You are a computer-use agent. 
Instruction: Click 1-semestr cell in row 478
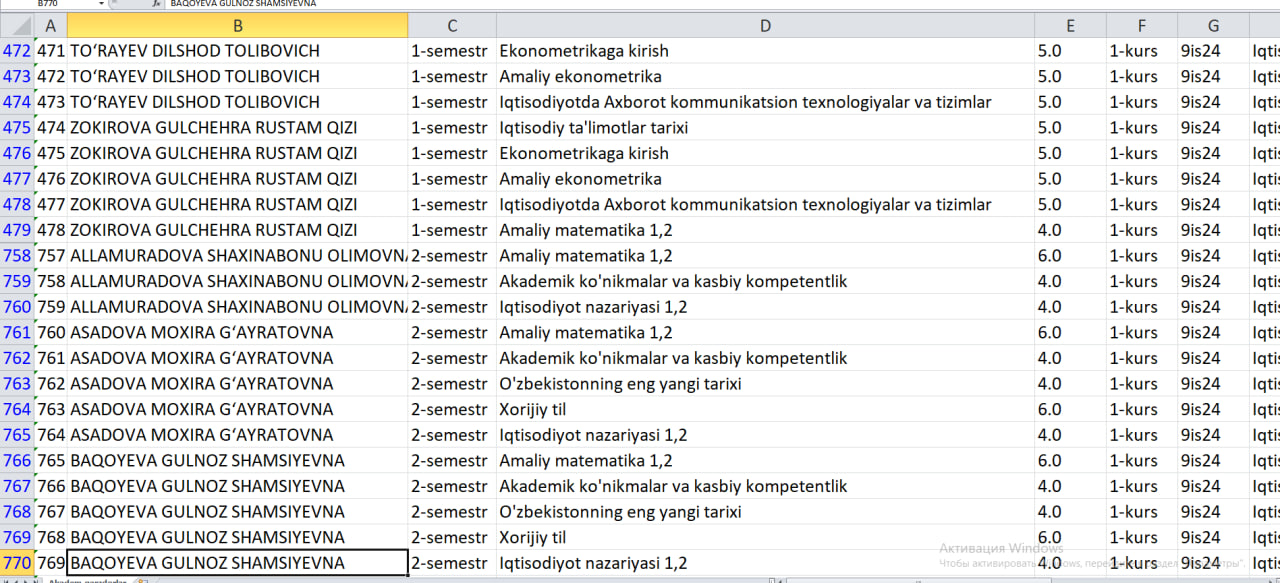coord(452,204)
